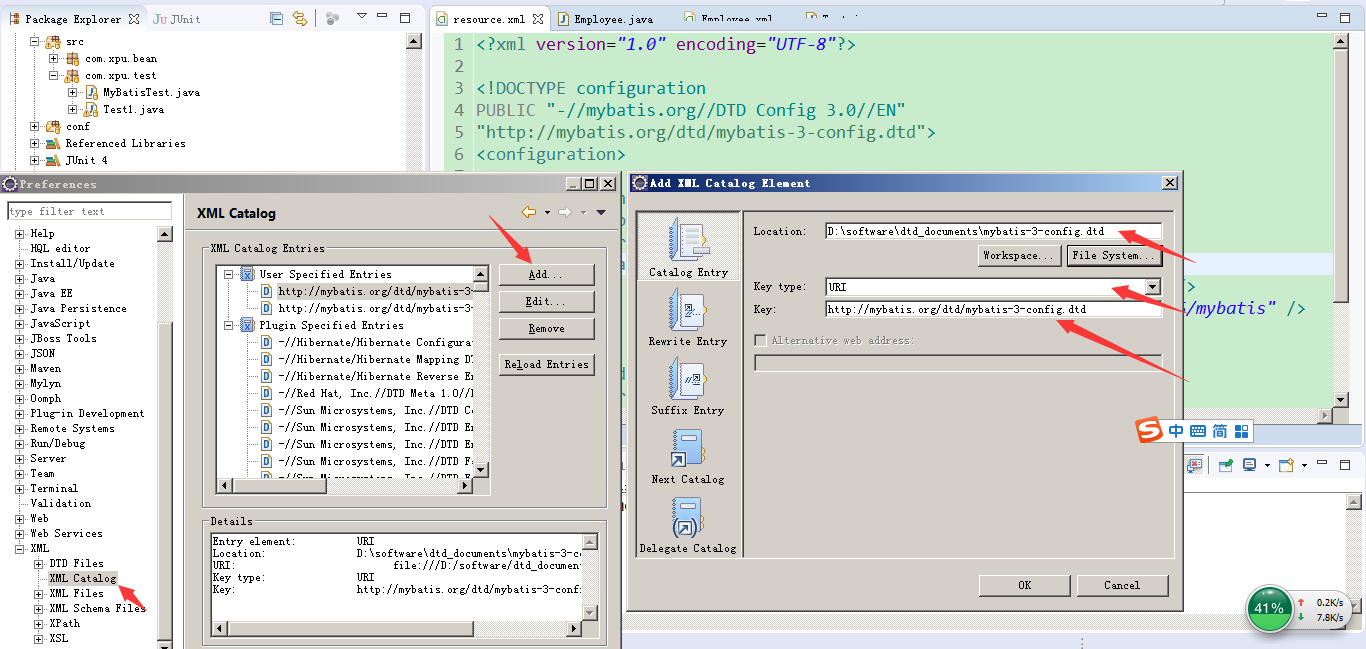Select the Rewrite Entry icon
Image resolution: width=1366 pixels, height=649 pixels.
(x=688, y=309)
